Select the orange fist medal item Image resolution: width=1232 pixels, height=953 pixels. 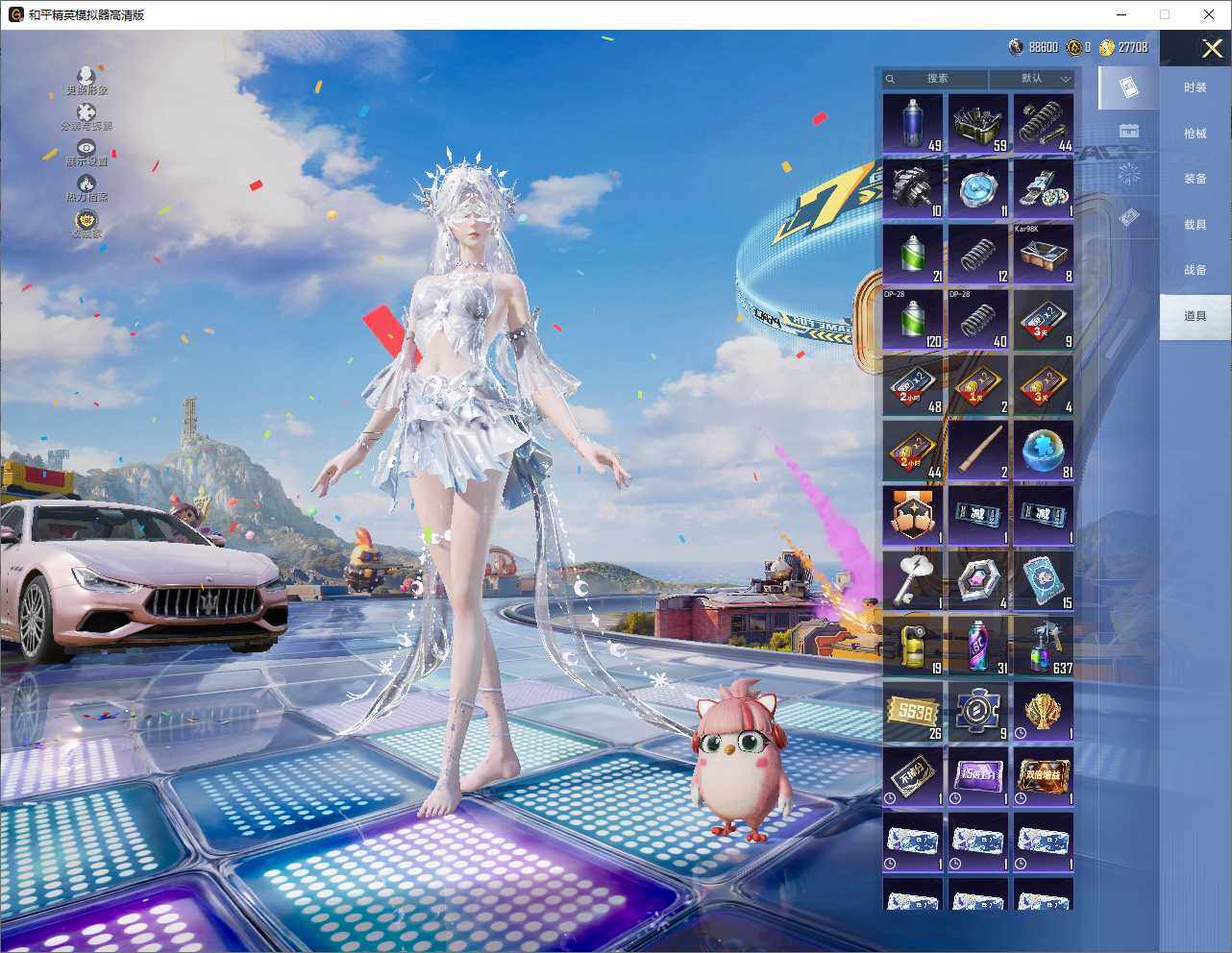[x=913, y=515]
